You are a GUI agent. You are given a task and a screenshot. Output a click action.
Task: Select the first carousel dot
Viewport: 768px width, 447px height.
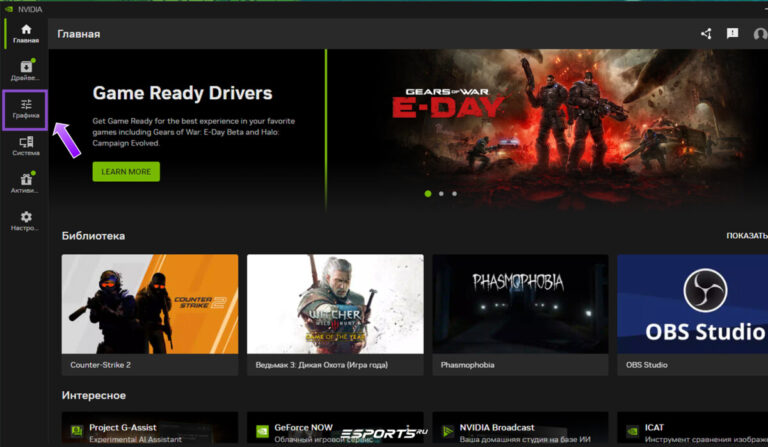click(x=428, y=194)
